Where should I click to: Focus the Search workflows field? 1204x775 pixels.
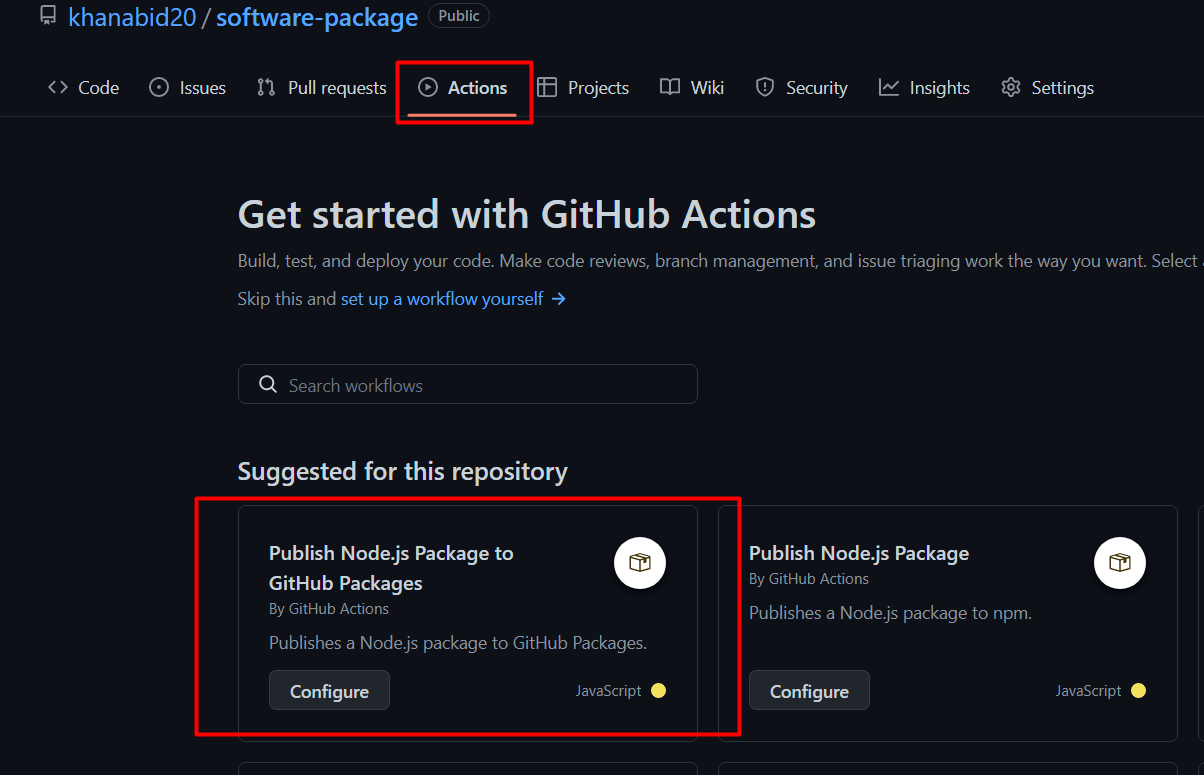467,385
